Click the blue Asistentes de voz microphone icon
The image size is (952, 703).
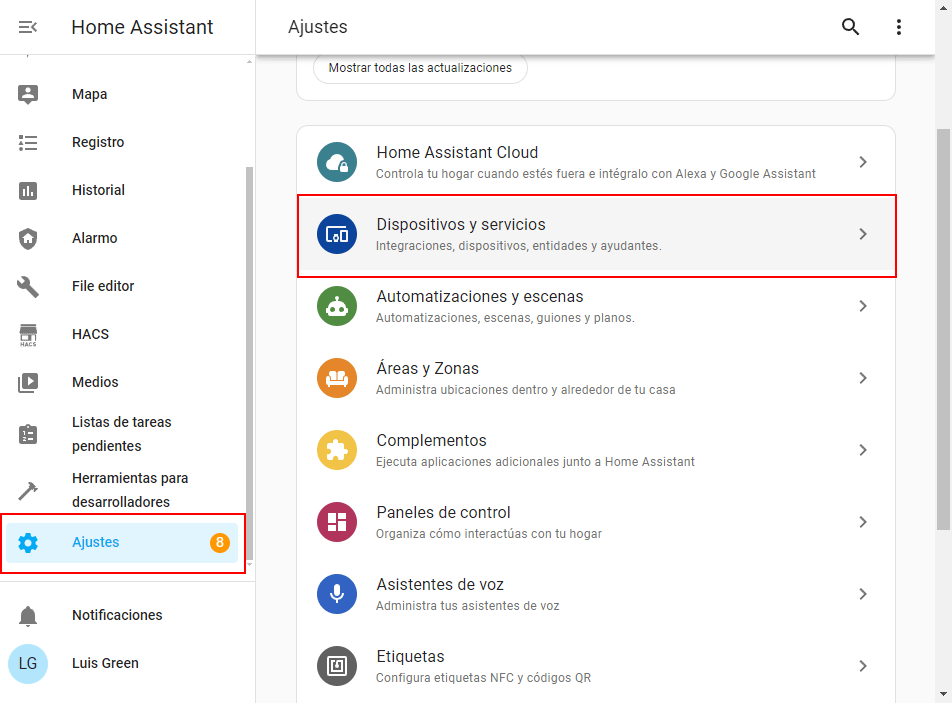pos(337,594)
